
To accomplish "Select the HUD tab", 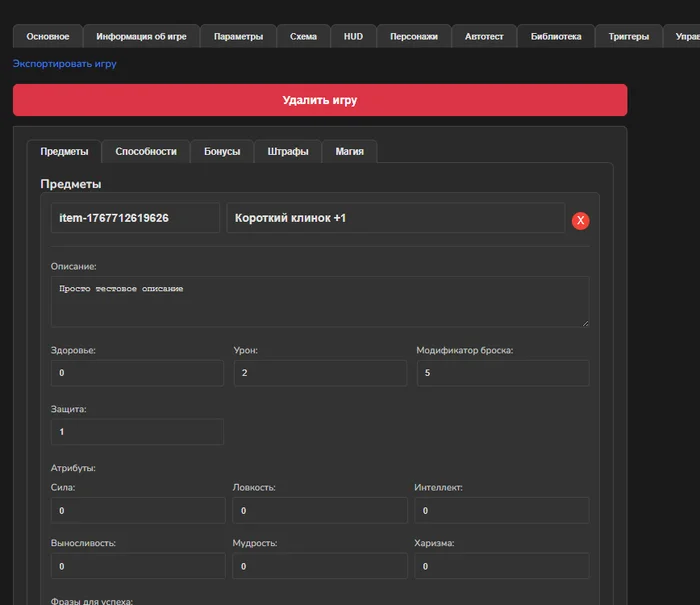I will [353, 36].
